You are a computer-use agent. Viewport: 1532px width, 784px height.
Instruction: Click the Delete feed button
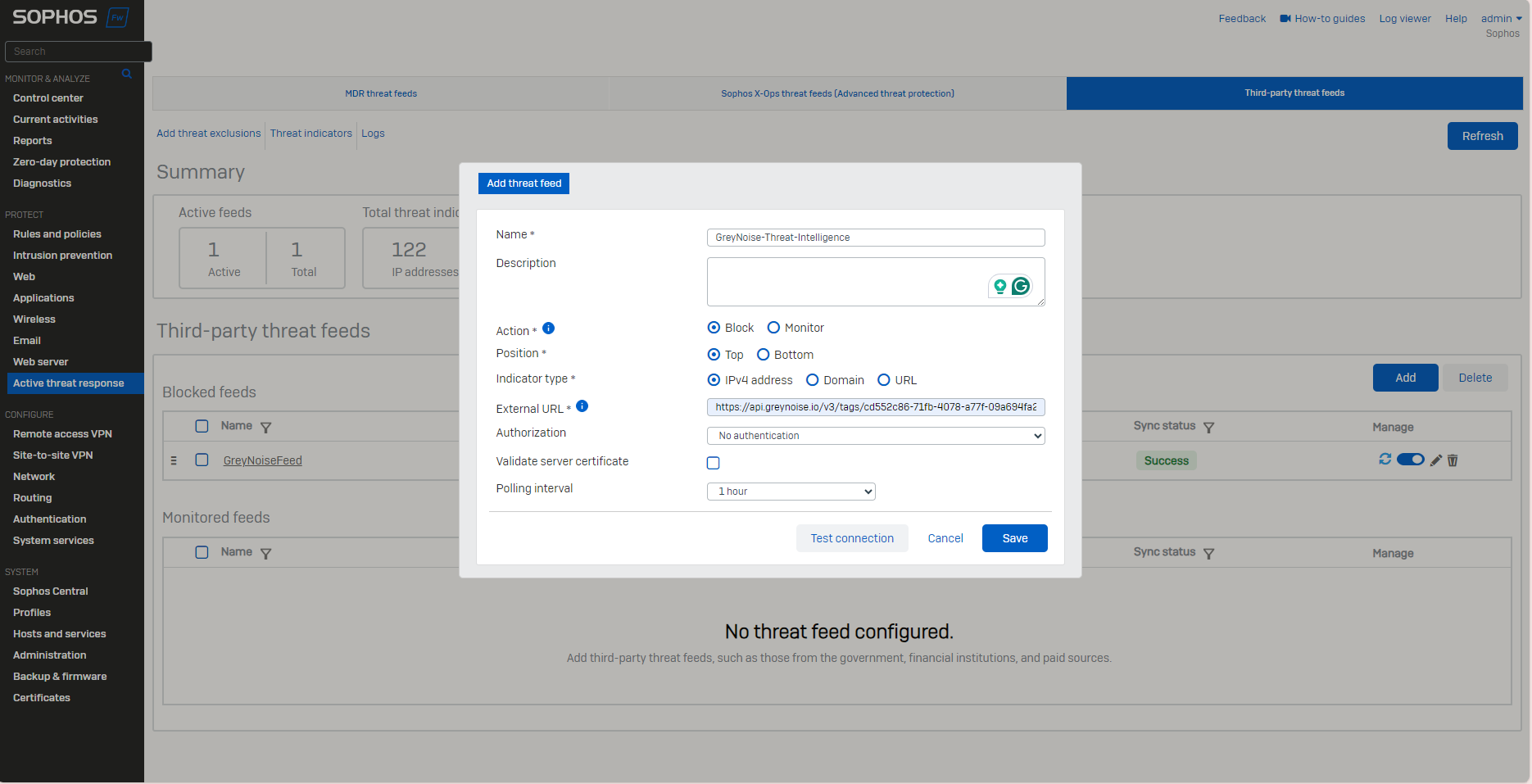pos(1475,378)
